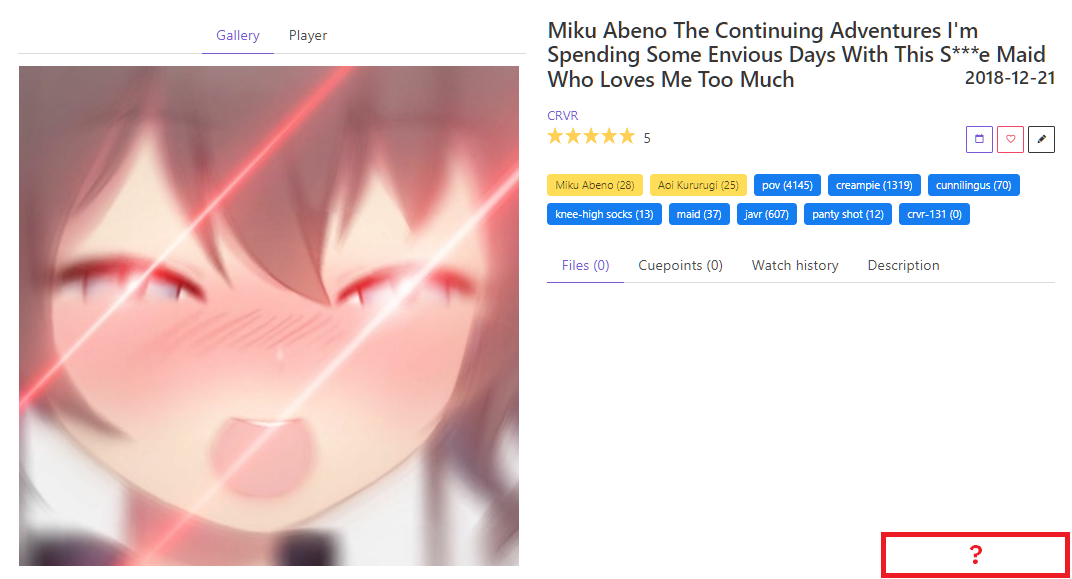Set rating to the fifth star
The width and height of the screenshot is (1072, 579).
tap(627, 137)
